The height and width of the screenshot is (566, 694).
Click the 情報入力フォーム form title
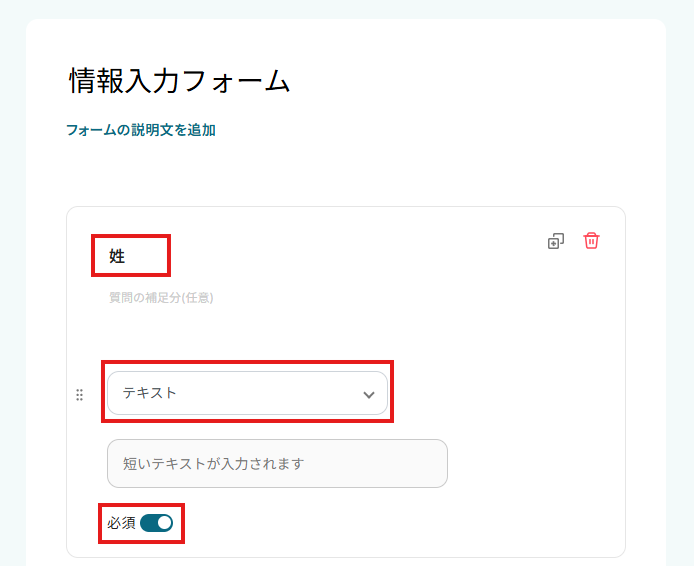pos(179,82)
